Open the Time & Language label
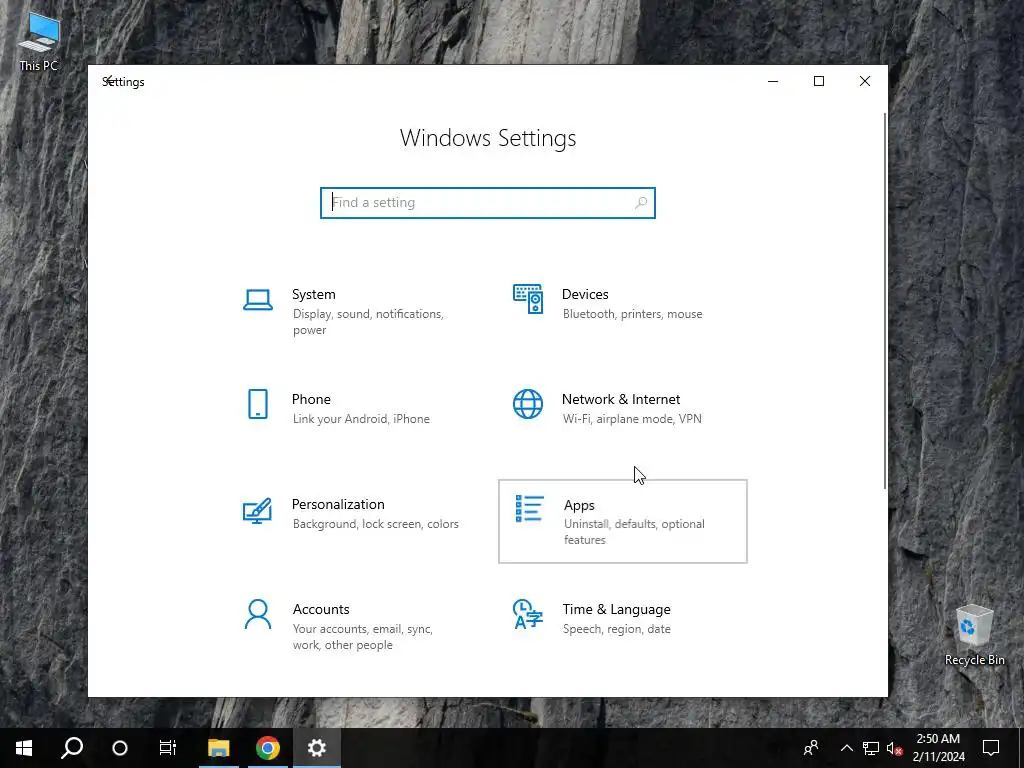This screenshot has width=1024, height=768. coord(616,609)
